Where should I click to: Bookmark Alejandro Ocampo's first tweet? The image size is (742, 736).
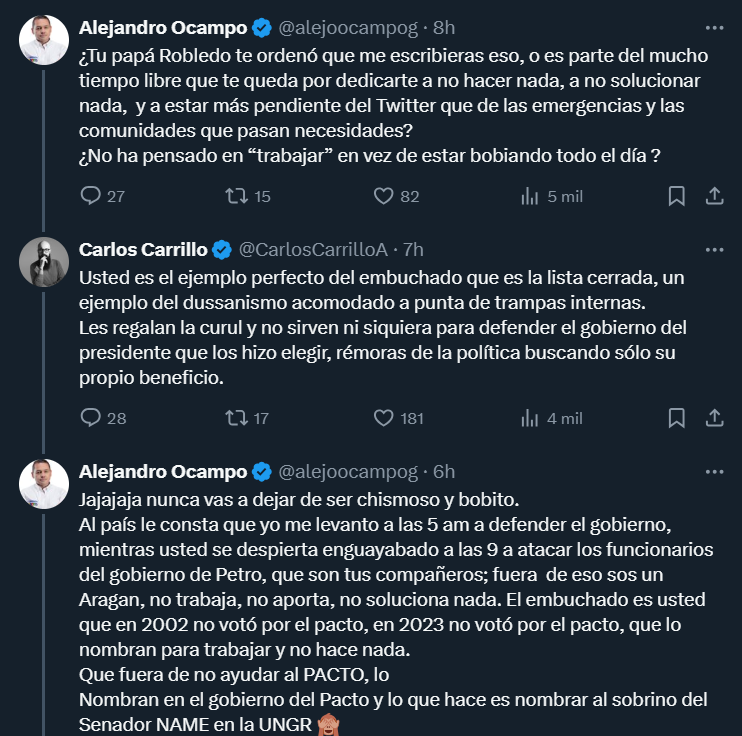pyautogui.click(x=677, y=196)
